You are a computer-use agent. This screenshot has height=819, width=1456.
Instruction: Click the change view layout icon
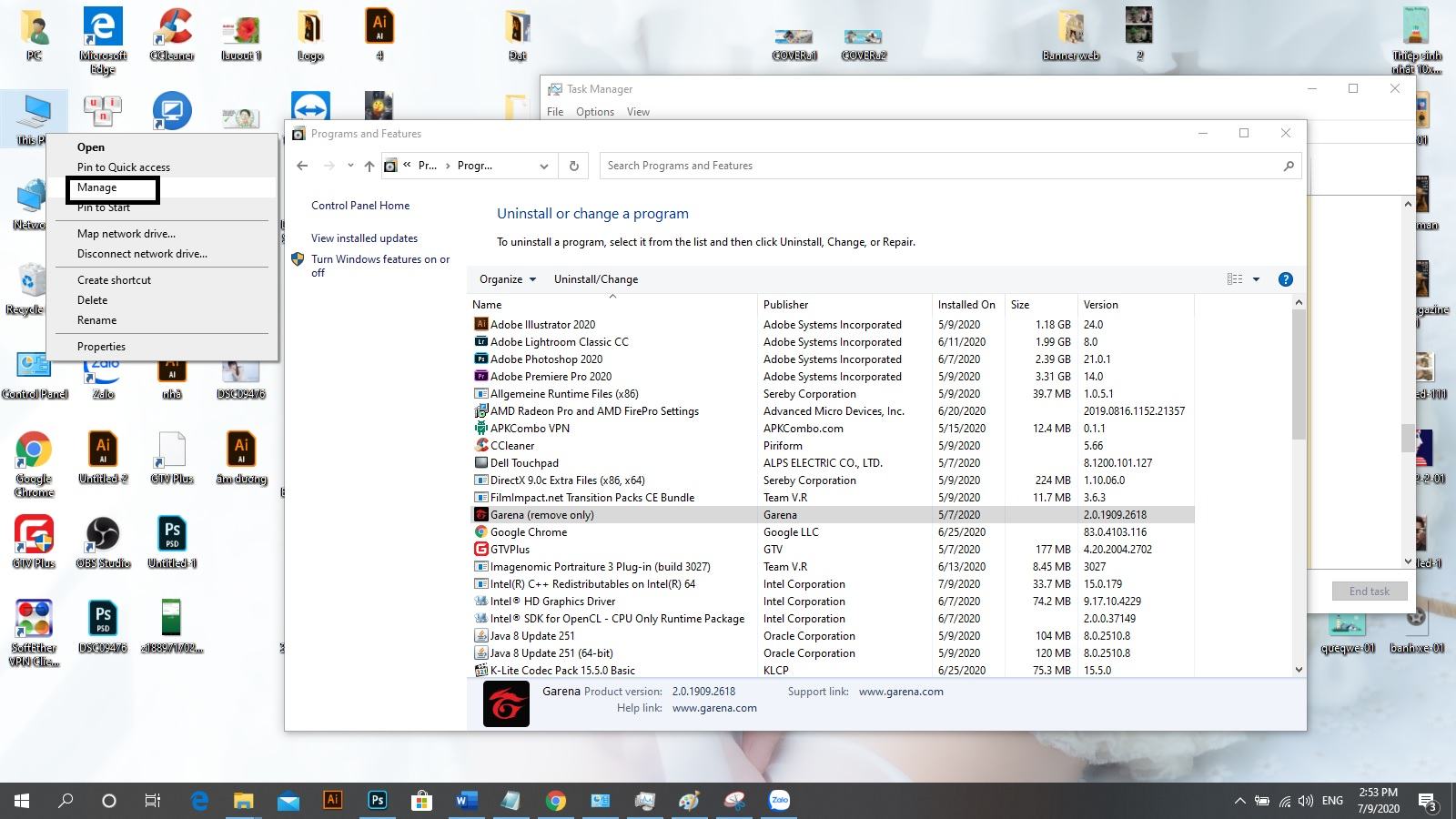click(x=1234, y=279)
